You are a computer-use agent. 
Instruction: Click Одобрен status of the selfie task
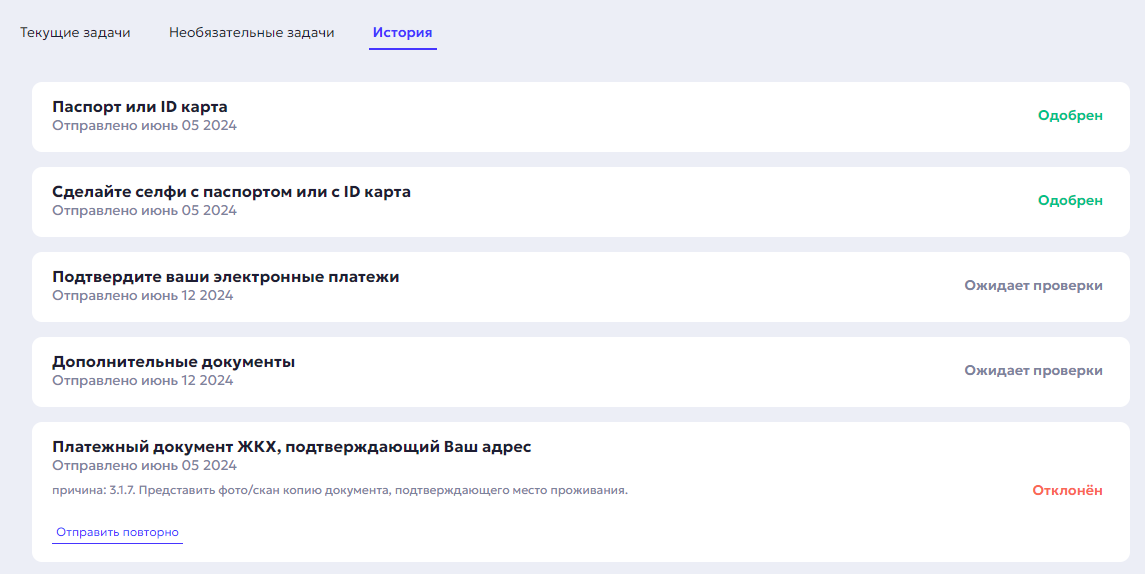1070,200
